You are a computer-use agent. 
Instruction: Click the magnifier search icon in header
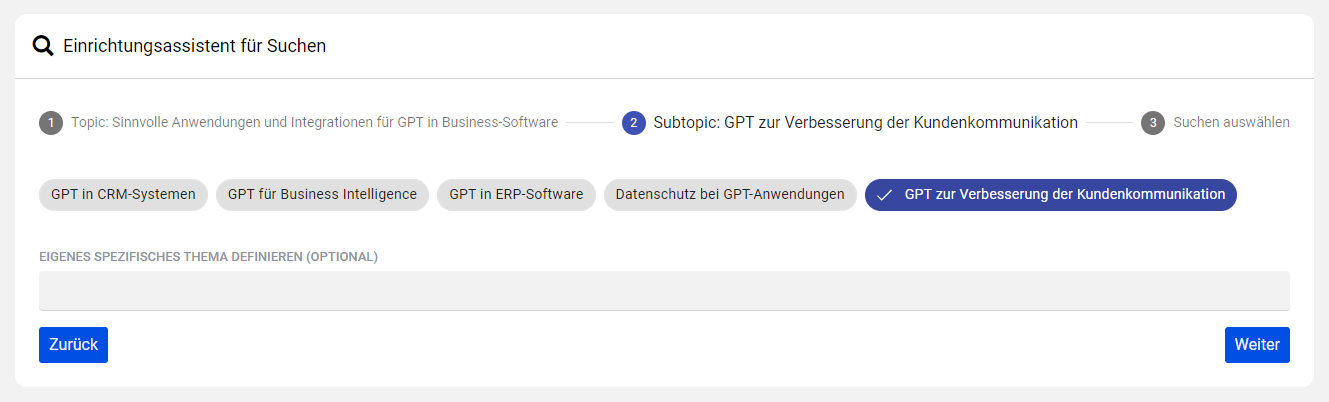click(43, 46)
